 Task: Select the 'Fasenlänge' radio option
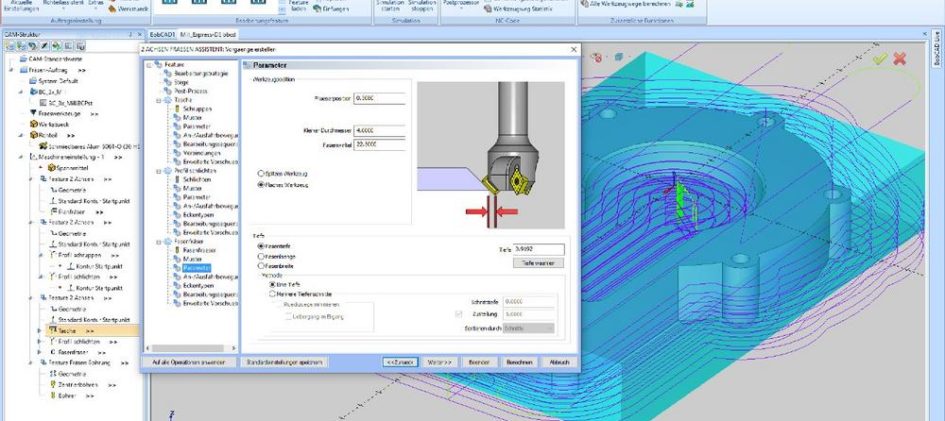coord(262,256)
